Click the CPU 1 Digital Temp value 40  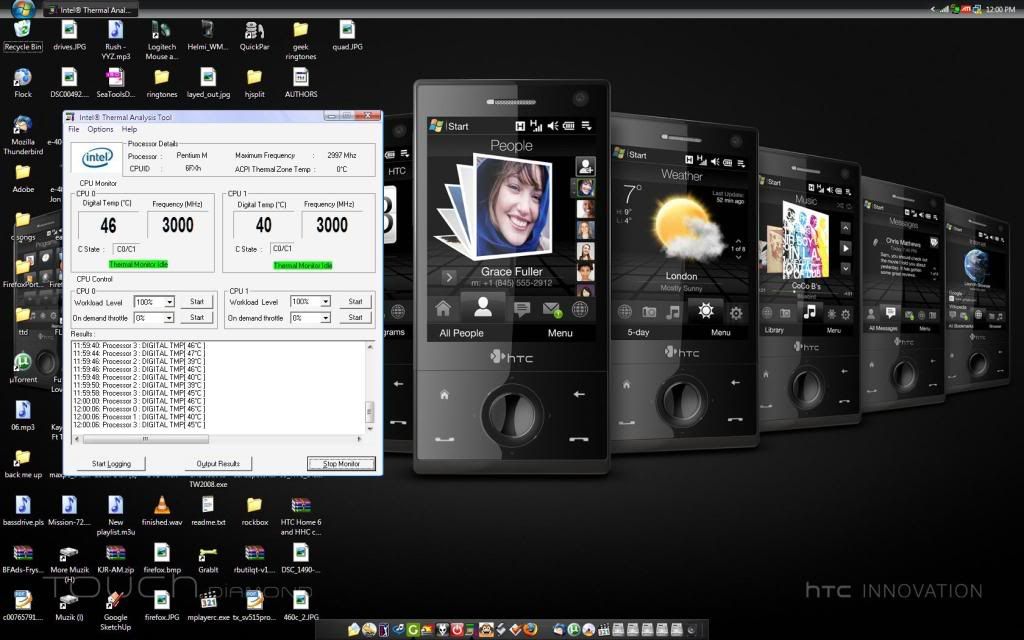tap(263, 226)
